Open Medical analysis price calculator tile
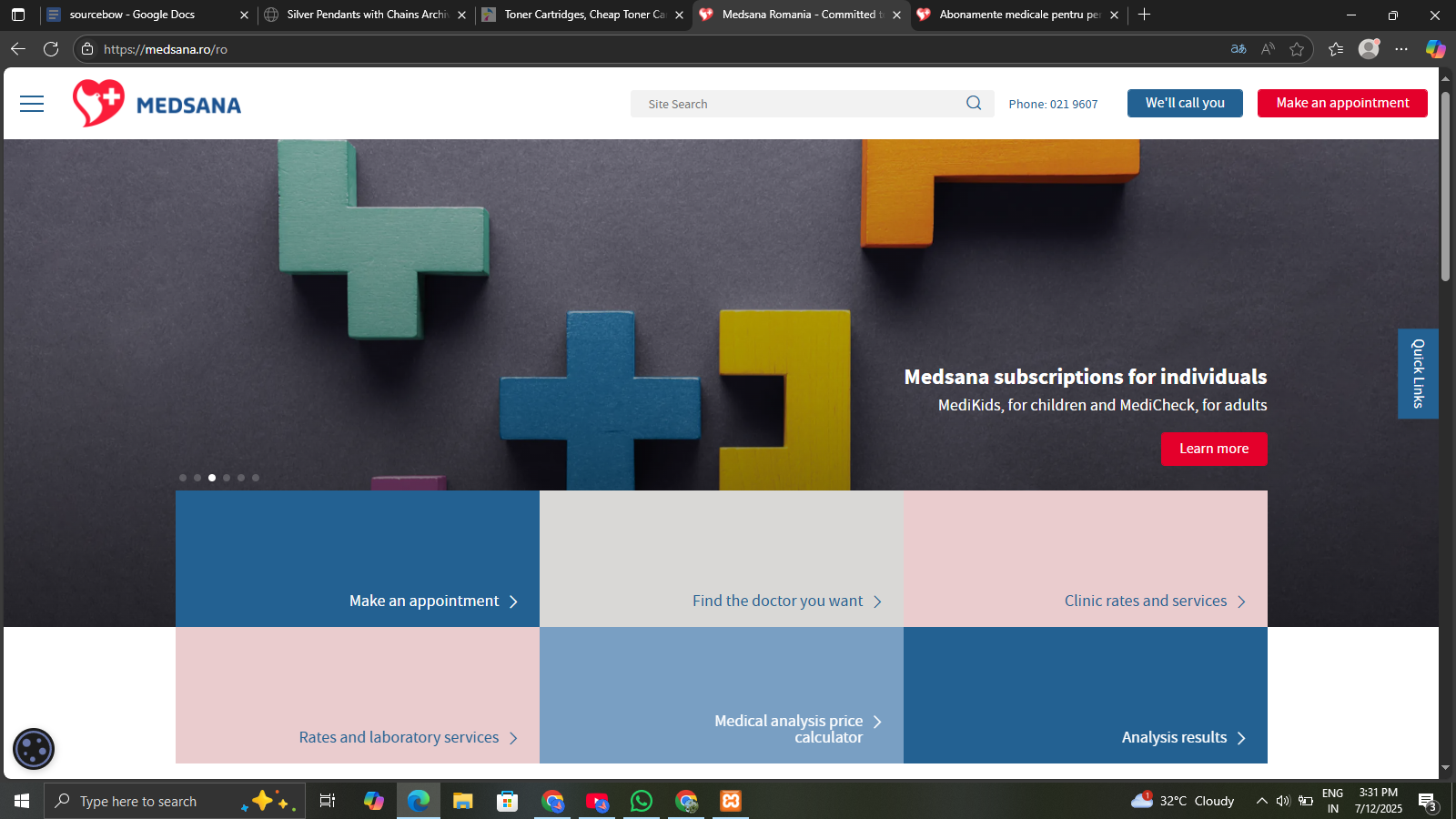Viewport: 1456px width, 819px height. [722, 695]
